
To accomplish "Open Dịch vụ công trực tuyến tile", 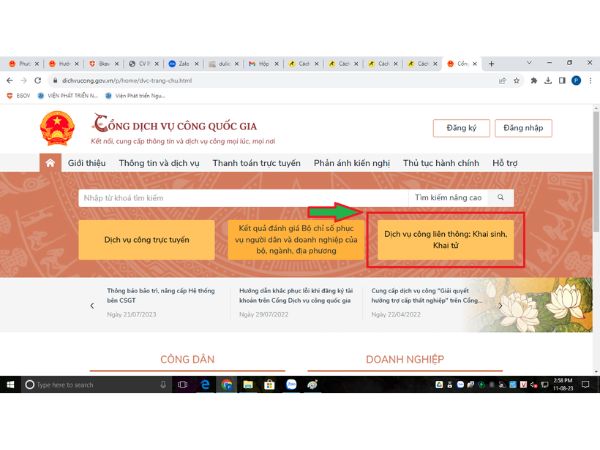I will pyautogui.click(x=147, y=240).
